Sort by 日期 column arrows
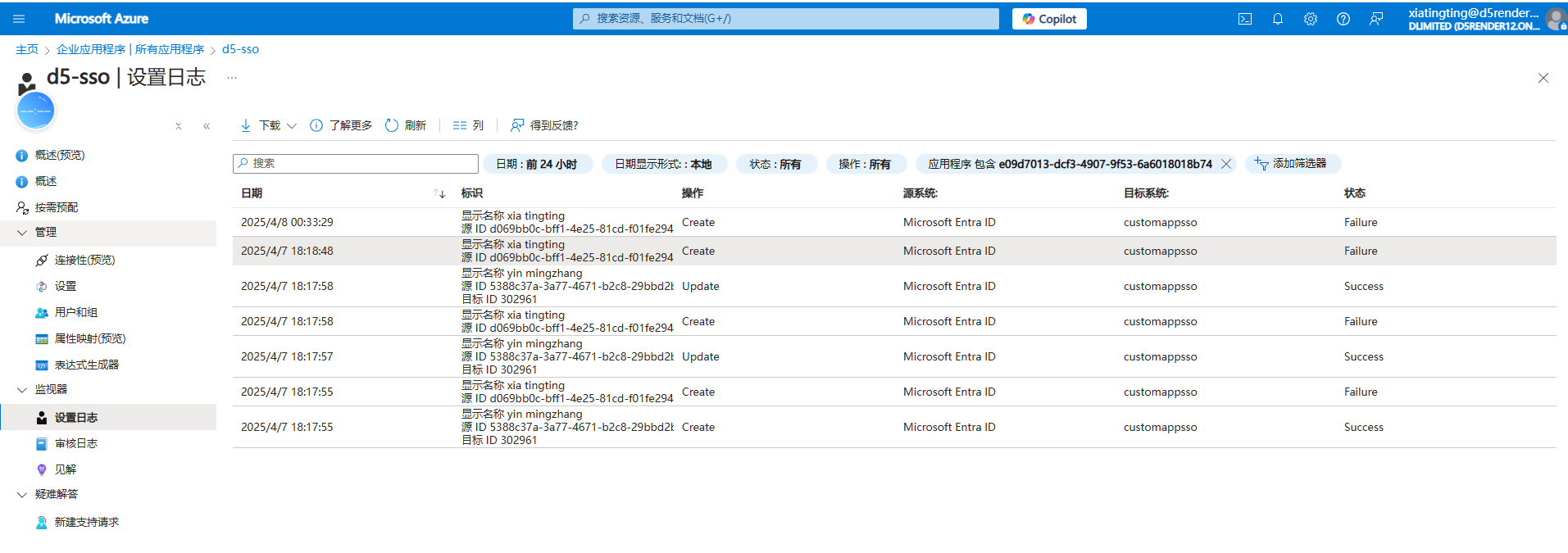The image size is (1568, 553). [439, 193]
